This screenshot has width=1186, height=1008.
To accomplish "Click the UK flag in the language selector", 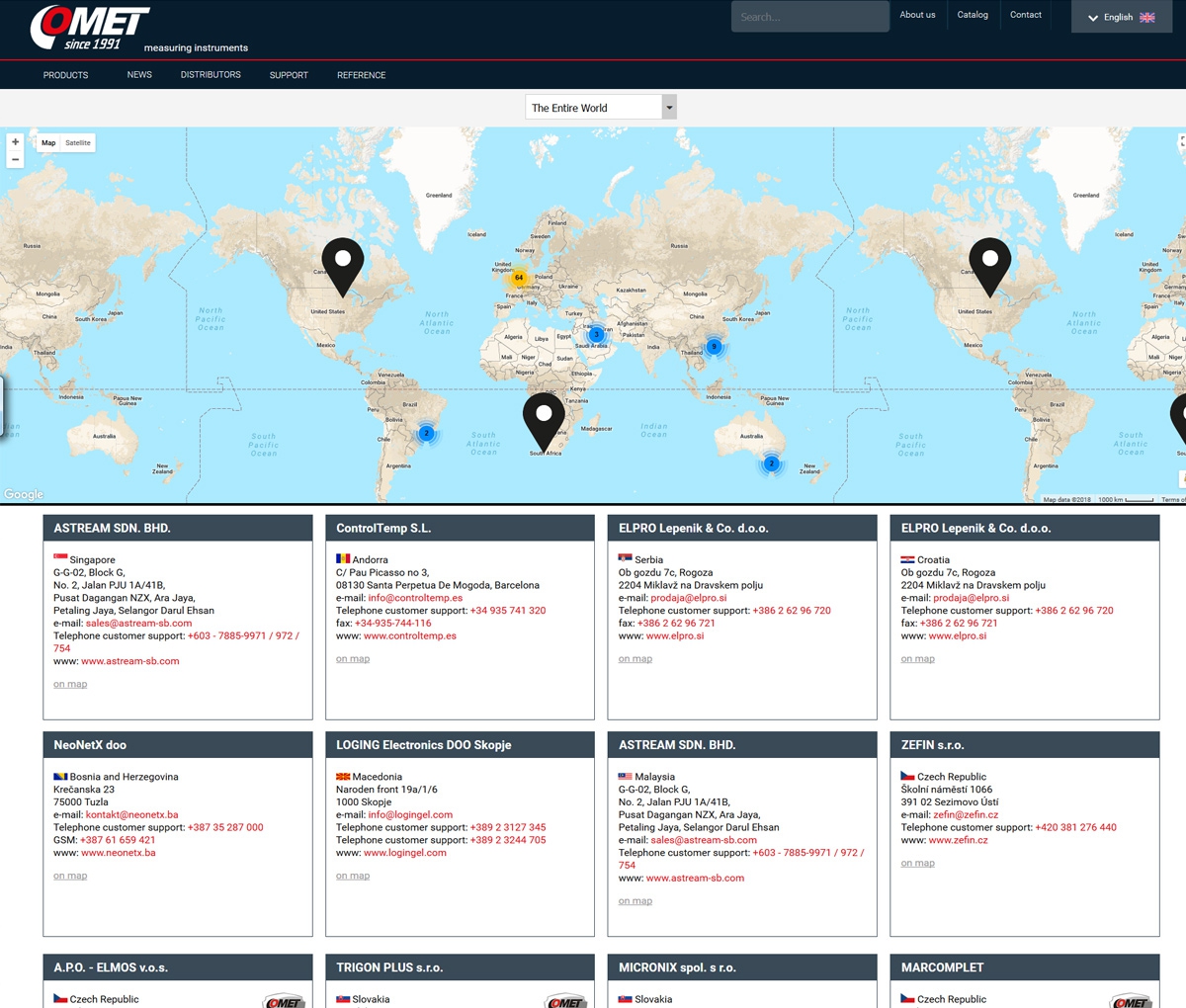I will pos(1147,18).
